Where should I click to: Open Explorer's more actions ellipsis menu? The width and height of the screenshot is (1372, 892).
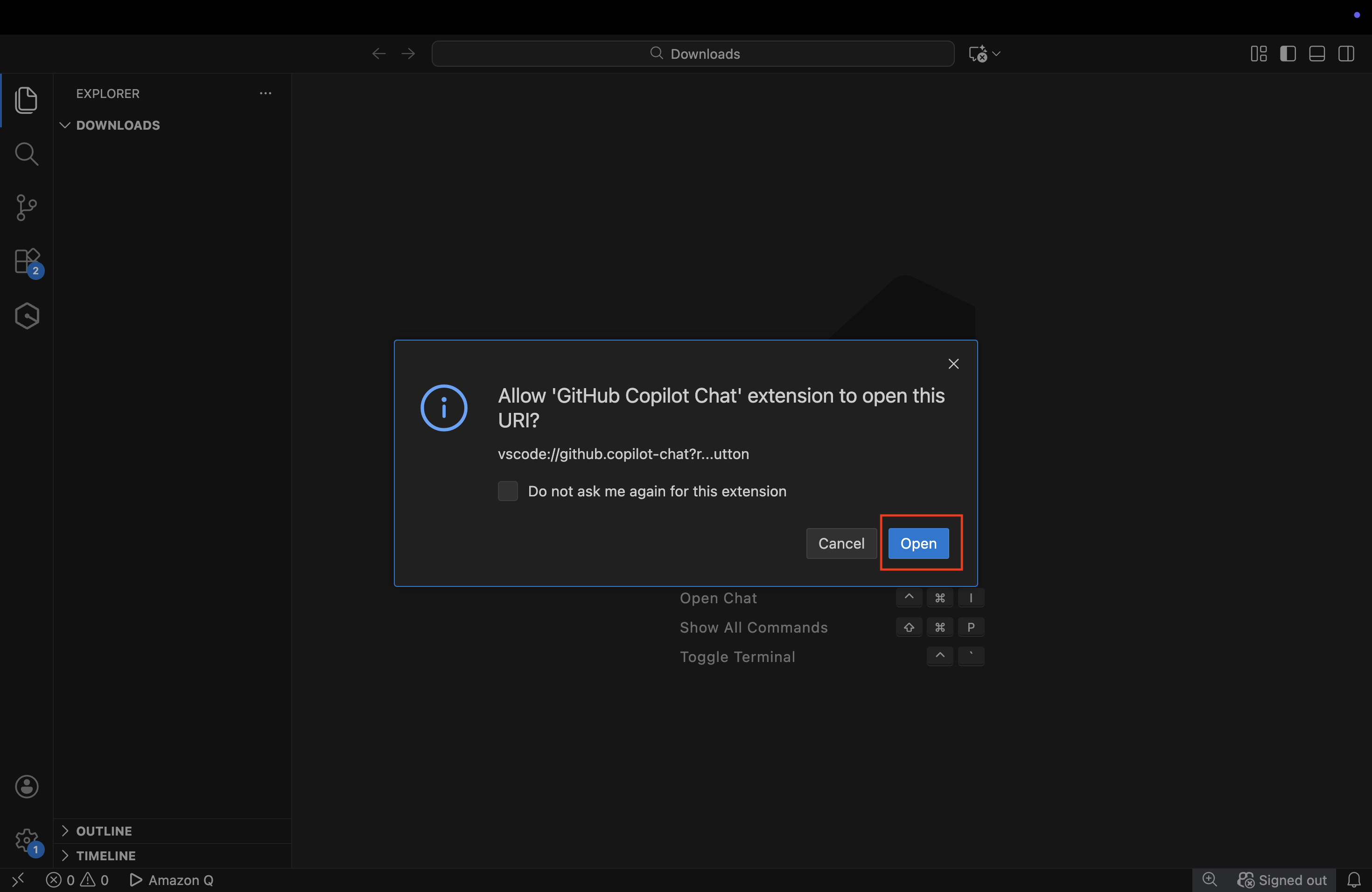[x=265, y=93]
